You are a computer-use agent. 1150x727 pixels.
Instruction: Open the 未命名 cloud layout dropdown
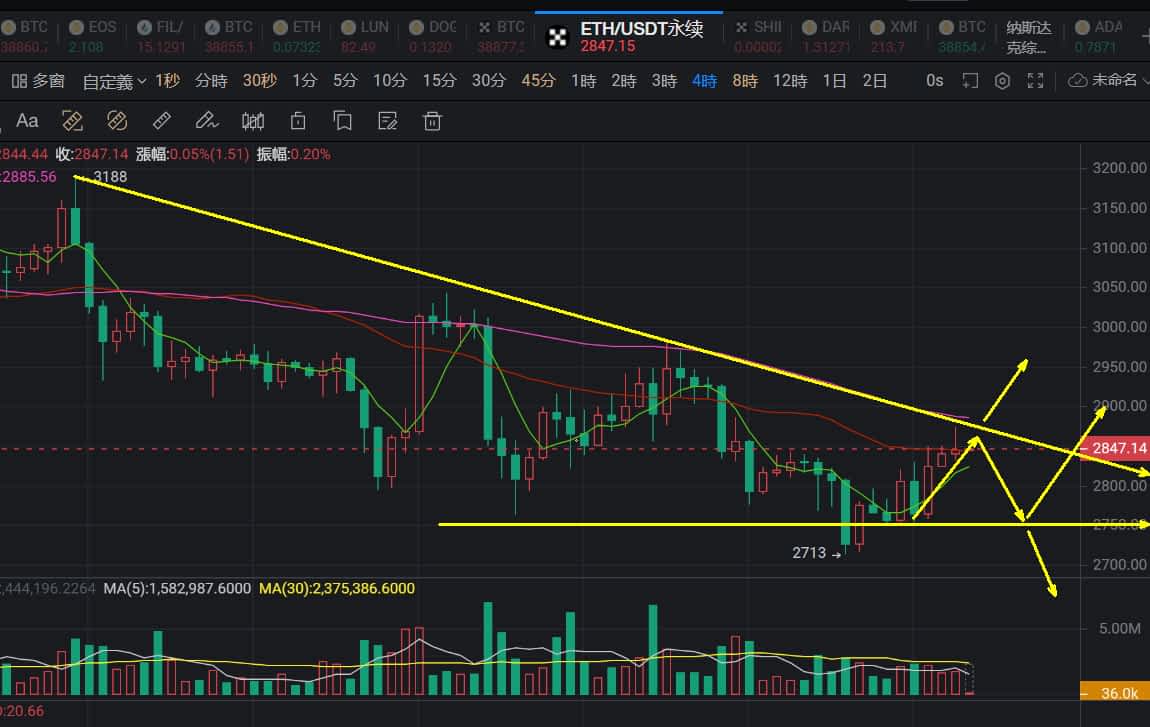coord(1107,81)
